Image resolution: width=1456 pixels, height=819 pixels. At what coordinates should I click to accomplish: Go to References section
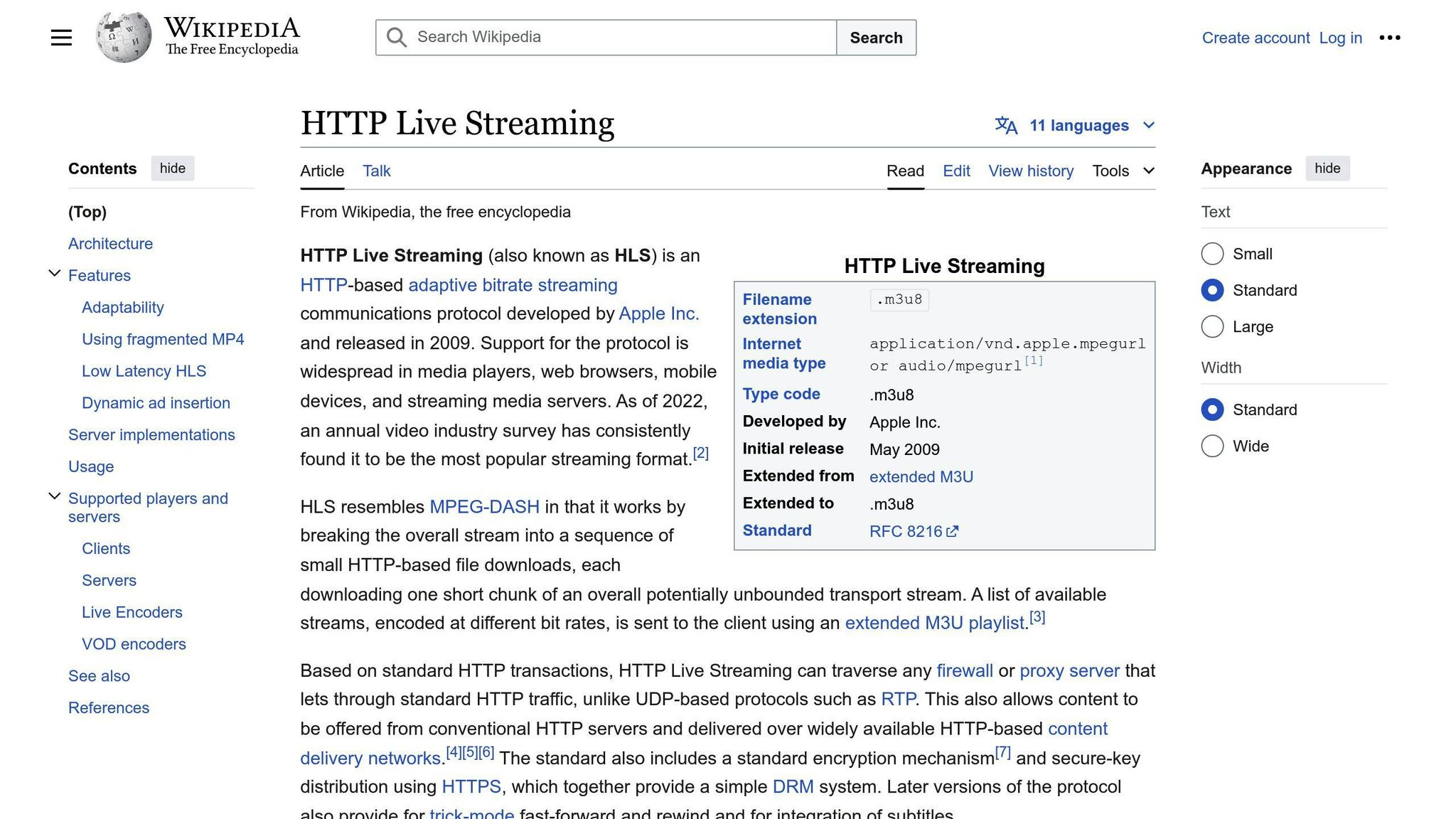point(109,708)
